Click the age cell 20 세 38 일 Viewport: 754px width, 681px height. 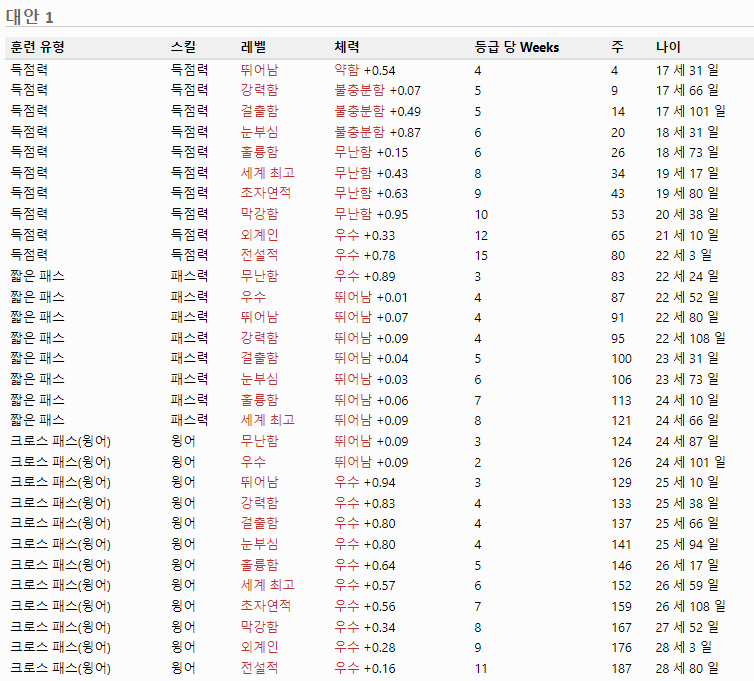pos(687,214)
